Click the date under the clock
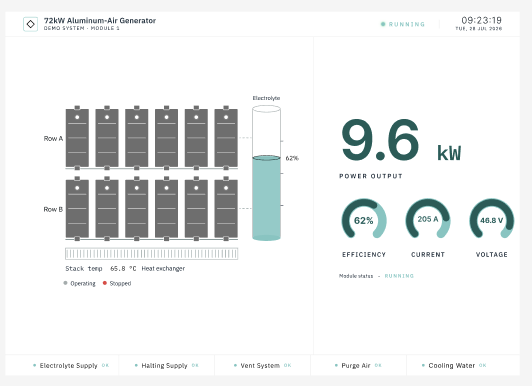The height and width of the screenshot is (386, 532). tap(479, 28)
